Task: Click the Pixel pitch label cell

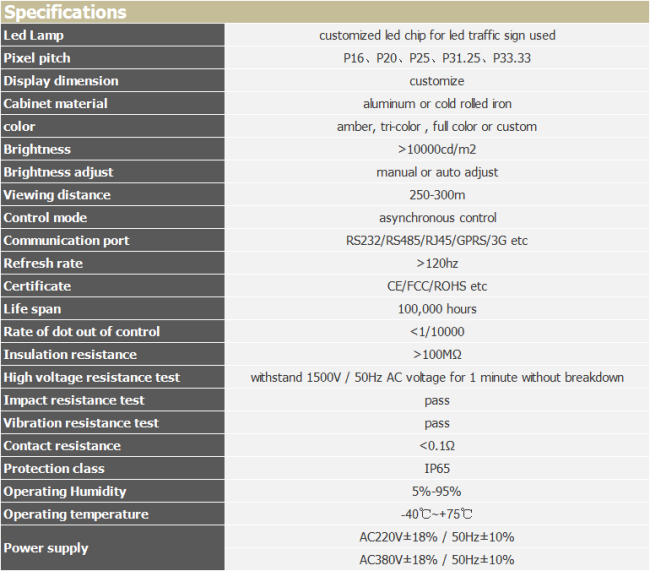Action: click(38, 58)
